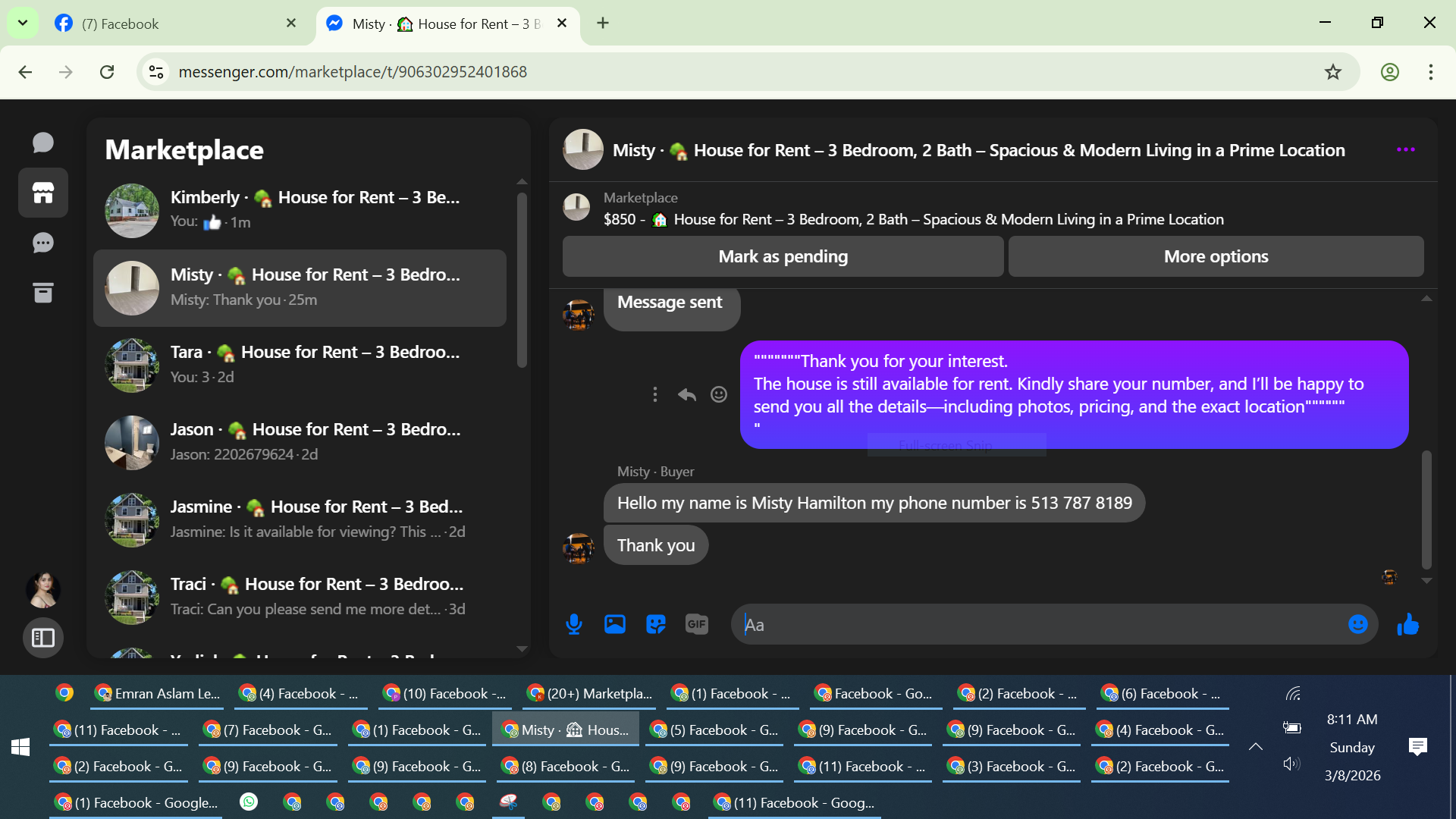Toggle sidebar collapse panel icon
Screen dimensions: 1456x819
click(x=43, y=638)
